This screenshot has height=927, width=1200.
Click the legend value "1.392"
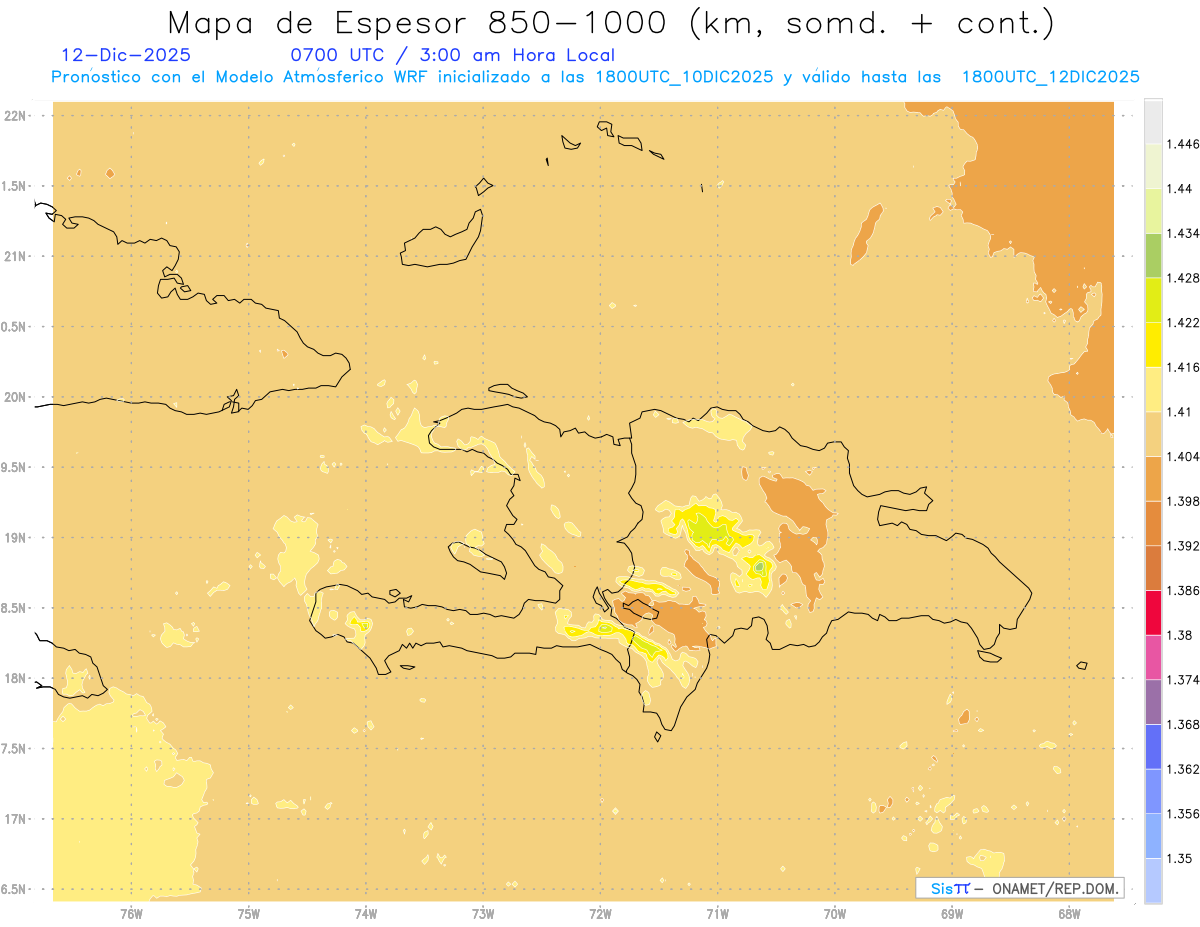(1183, 546)
